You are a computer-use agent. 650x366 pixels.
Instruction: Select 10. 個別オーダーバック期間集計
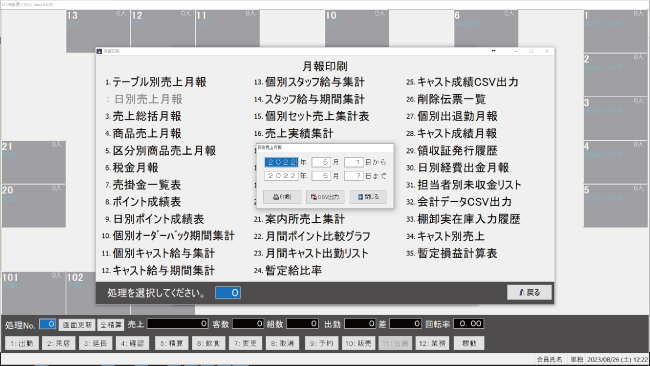pos(168,236)
